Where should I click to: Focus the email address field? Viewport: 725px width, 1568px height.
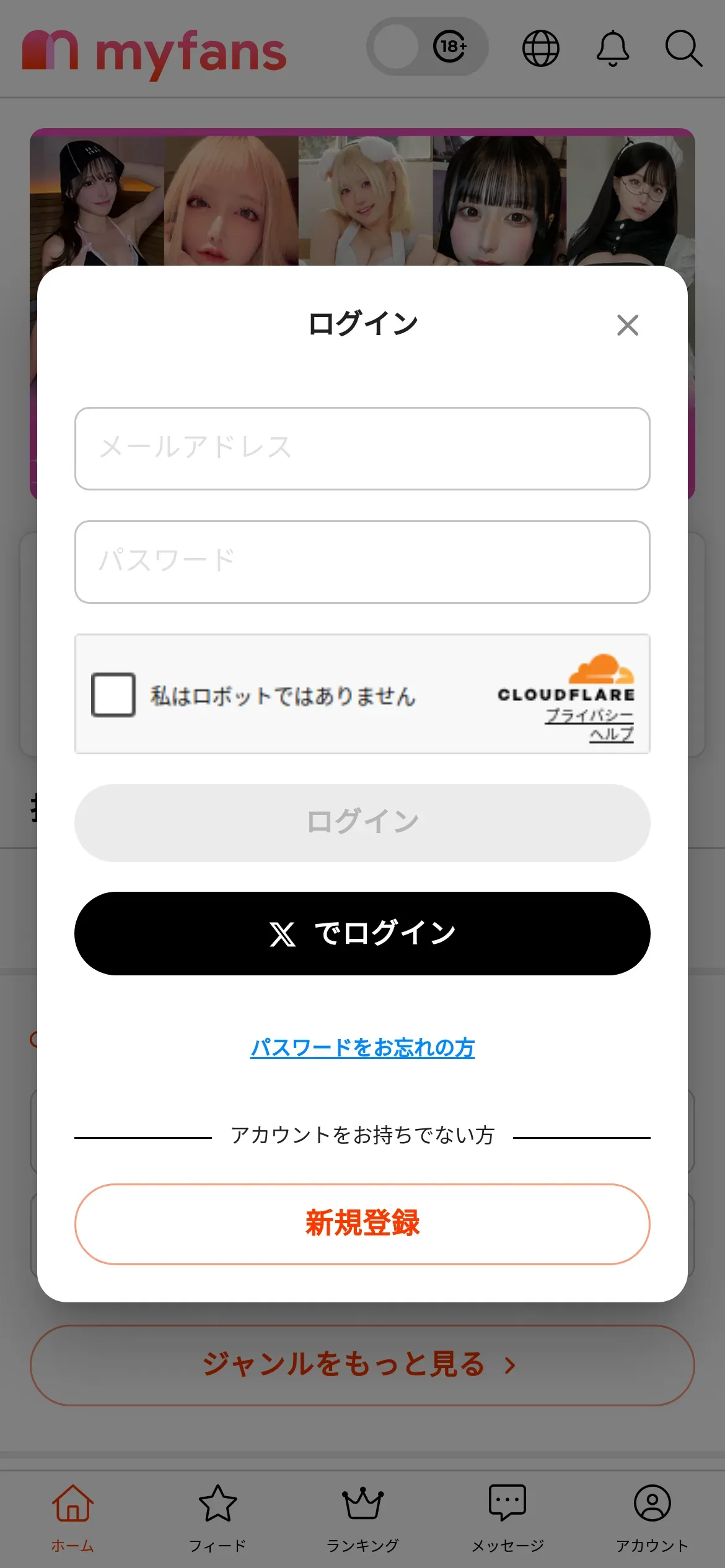coord(362,448)
